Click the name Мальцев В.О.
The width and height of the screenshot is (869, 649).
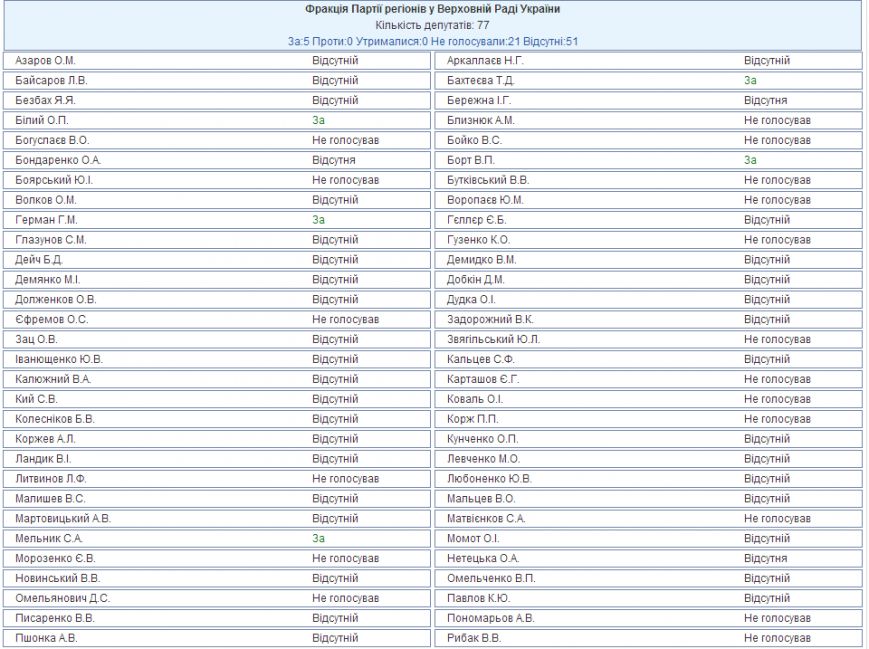pyautogui.click(x=481, y=499)
